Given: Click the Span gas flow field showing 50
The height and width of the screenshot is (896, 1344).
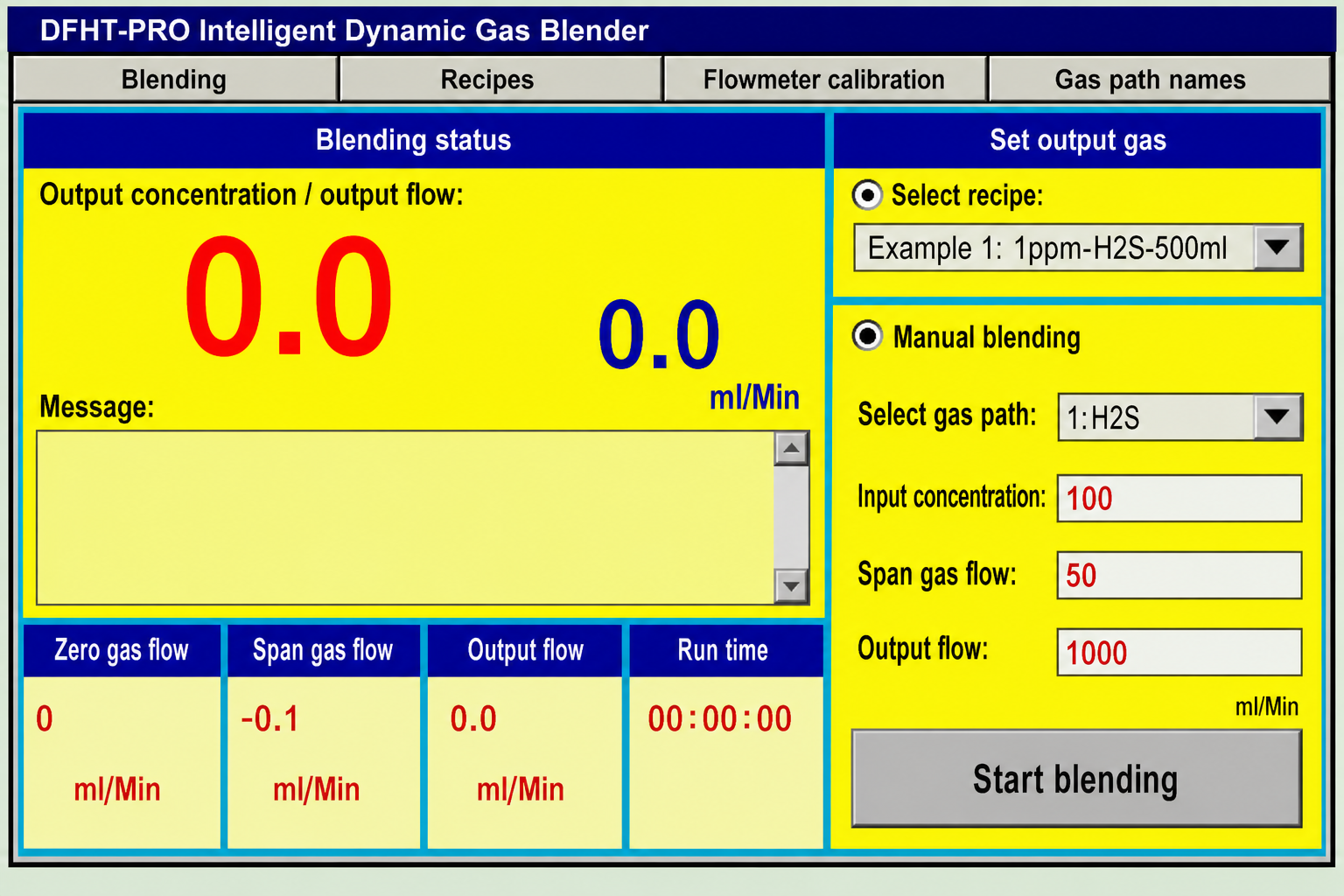Looking at the screenshot, I should point(1179,575).
